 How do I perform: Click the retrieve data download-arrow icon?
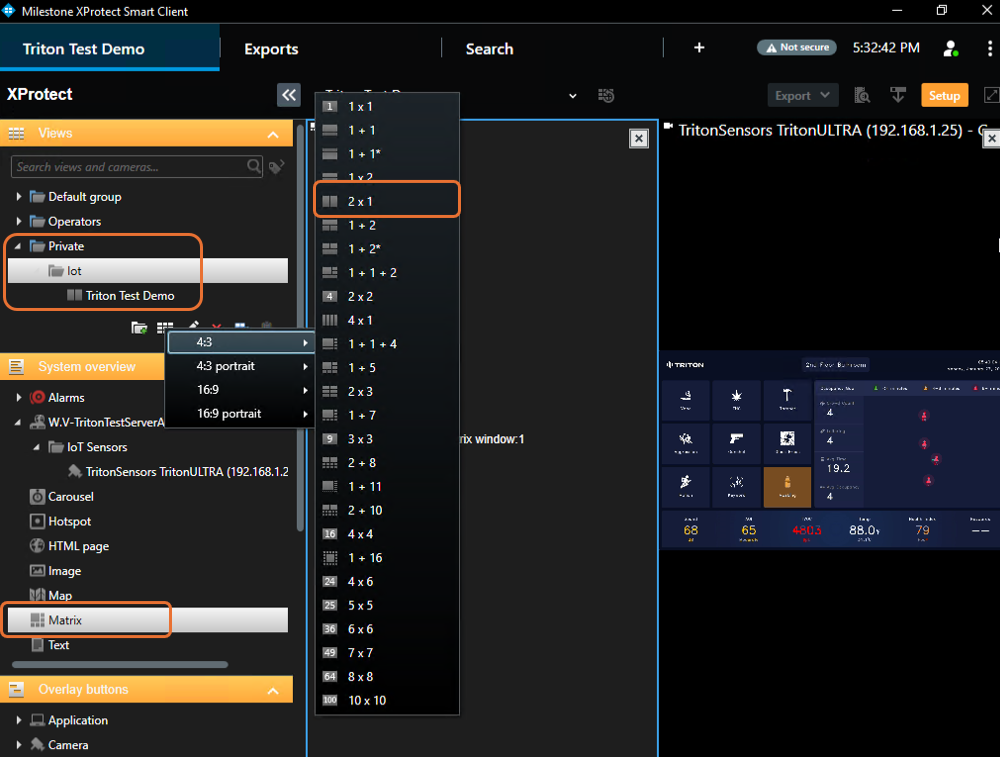[898, 96]
